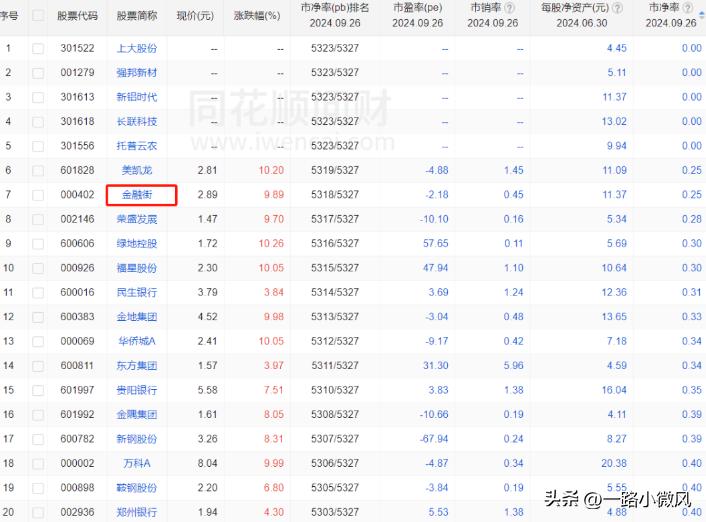Image resolution: width=706 pixels, height=522 pixels.
Task: Tick checkbox next to code 600606
Action: pos(38,244)
